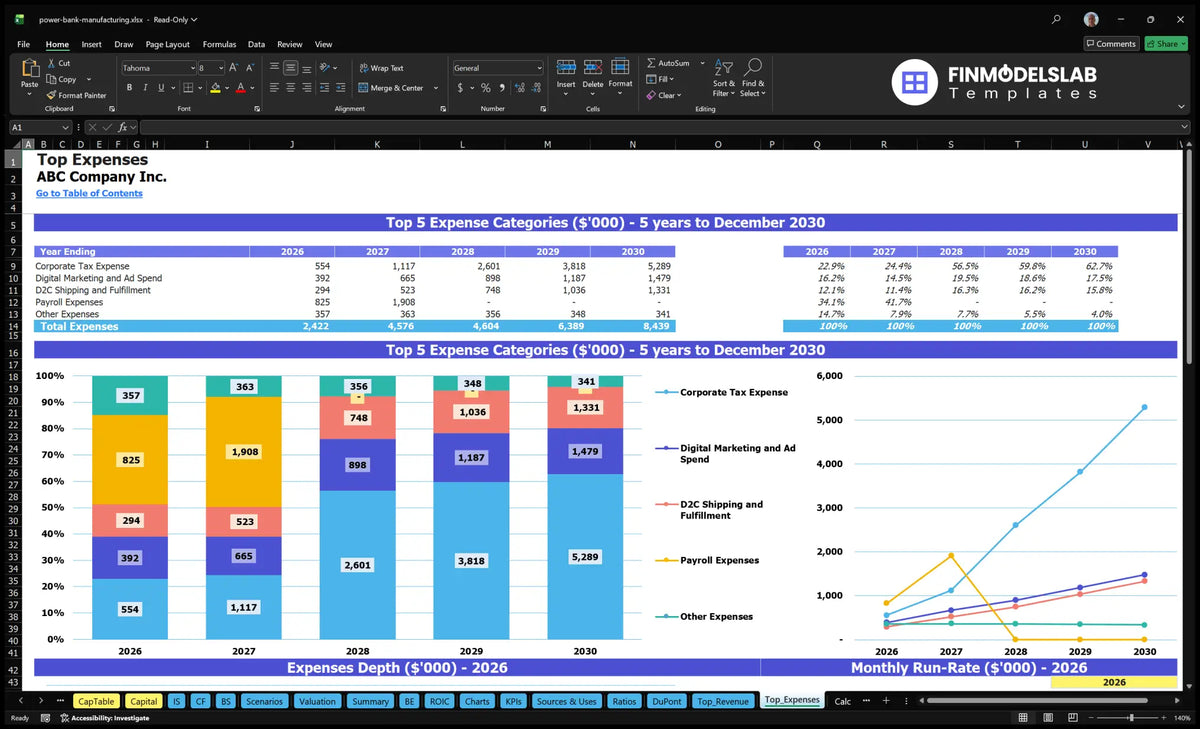Viewport: 1200px width, 729px height.
Task: Open the Top_Revenue sheet tab
Action: coord(723,701)
